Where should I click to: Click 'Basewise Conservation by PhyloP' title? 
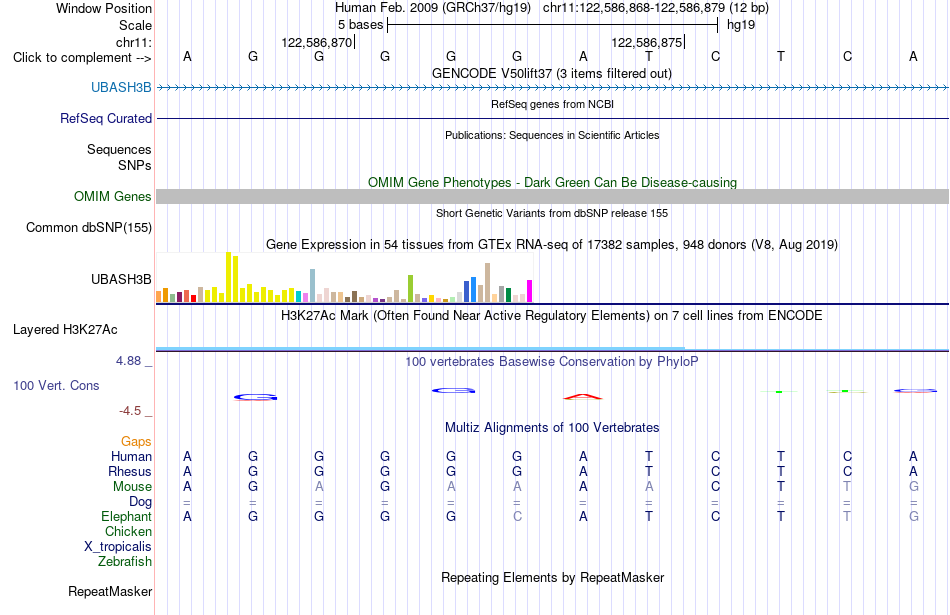(552, 362)
